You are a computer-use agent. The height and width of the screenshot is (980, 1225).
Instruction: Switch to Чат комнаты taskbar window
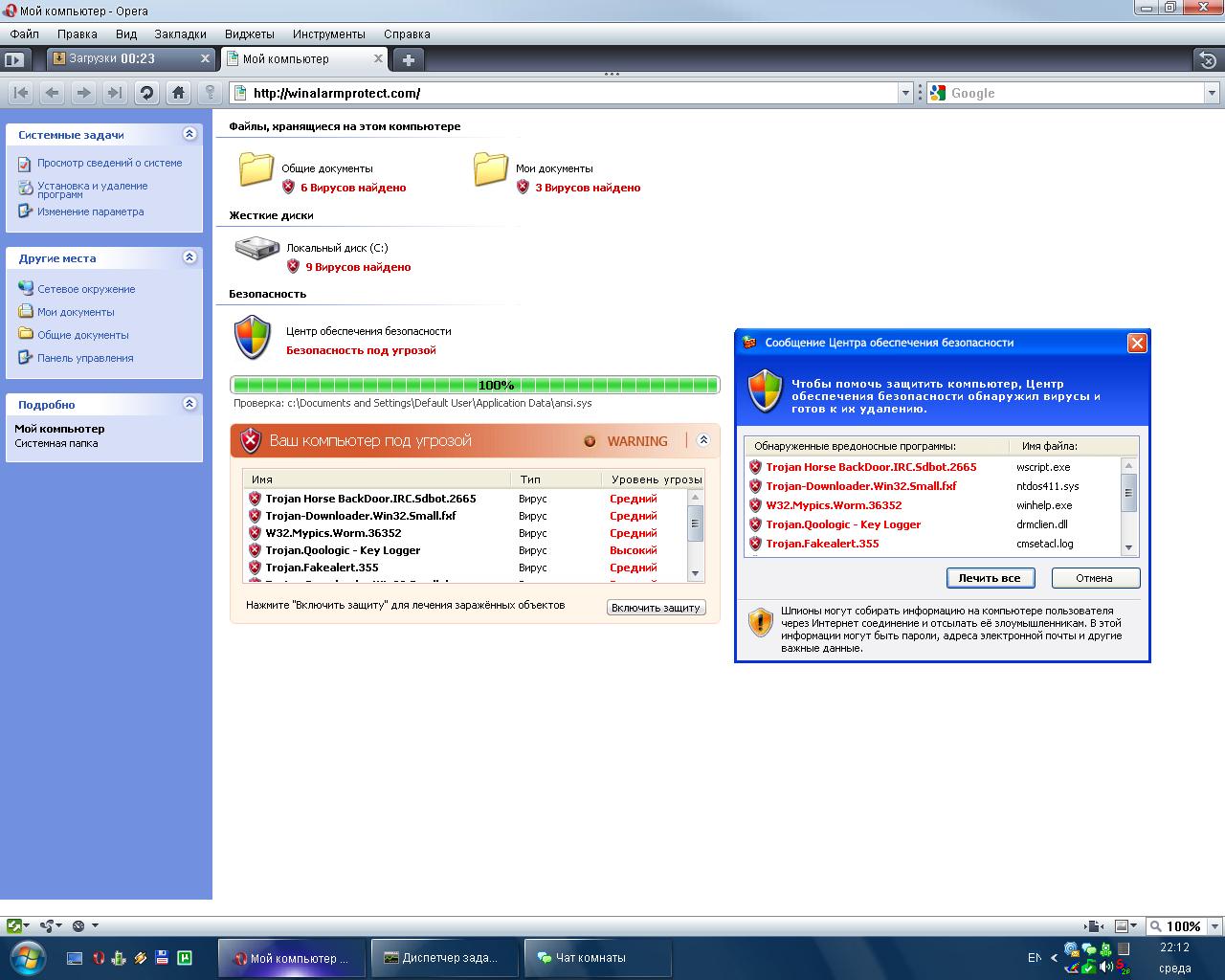coord(597,957)
